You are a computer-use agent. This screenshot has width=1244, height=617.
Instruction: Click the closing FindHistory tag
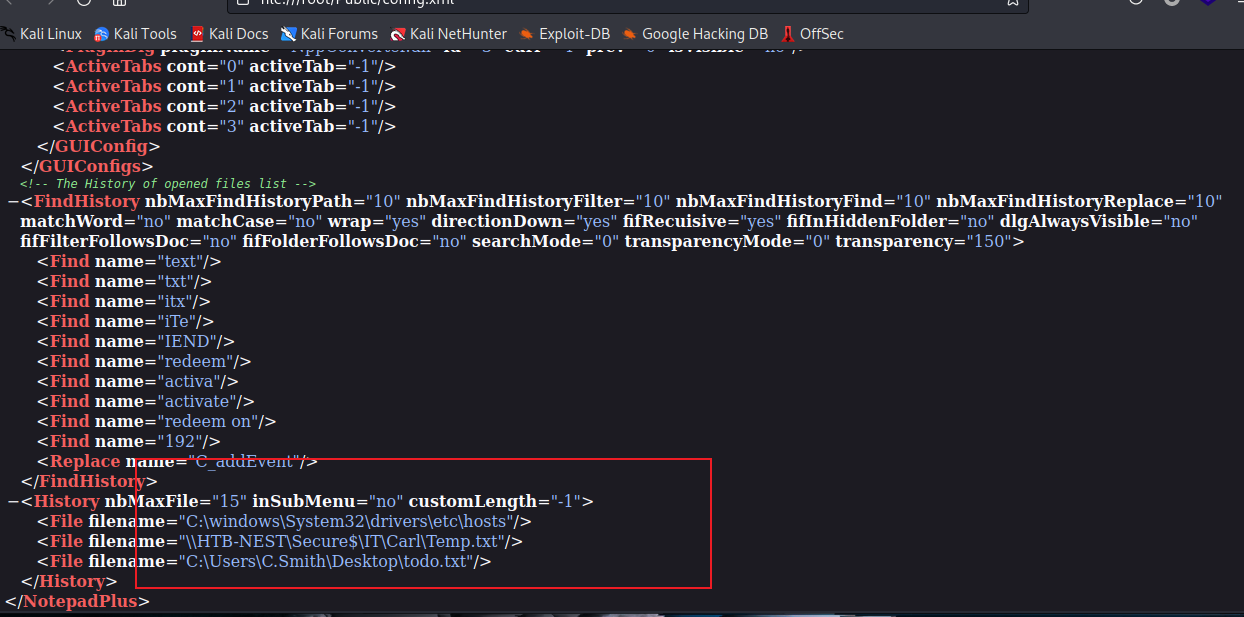pyautogui.click(x=89, y=481)
